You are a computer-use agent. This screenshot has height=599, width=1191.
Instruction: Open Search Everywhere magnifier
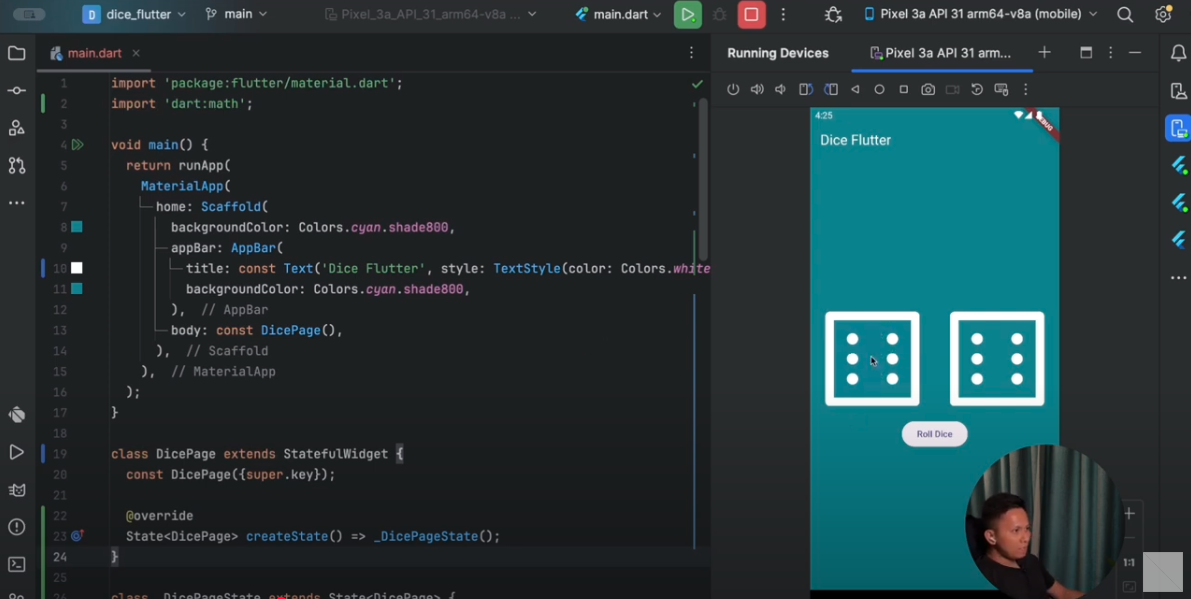[x=1125, y=14]
